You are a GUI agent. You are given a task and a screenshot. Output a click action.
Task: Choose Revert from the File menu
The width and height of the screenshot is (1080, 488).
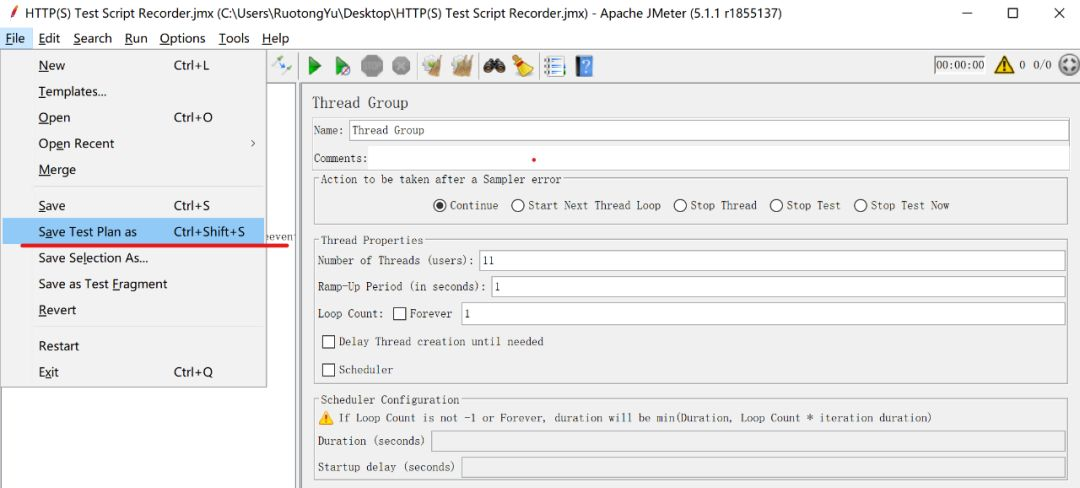point(133,310)
